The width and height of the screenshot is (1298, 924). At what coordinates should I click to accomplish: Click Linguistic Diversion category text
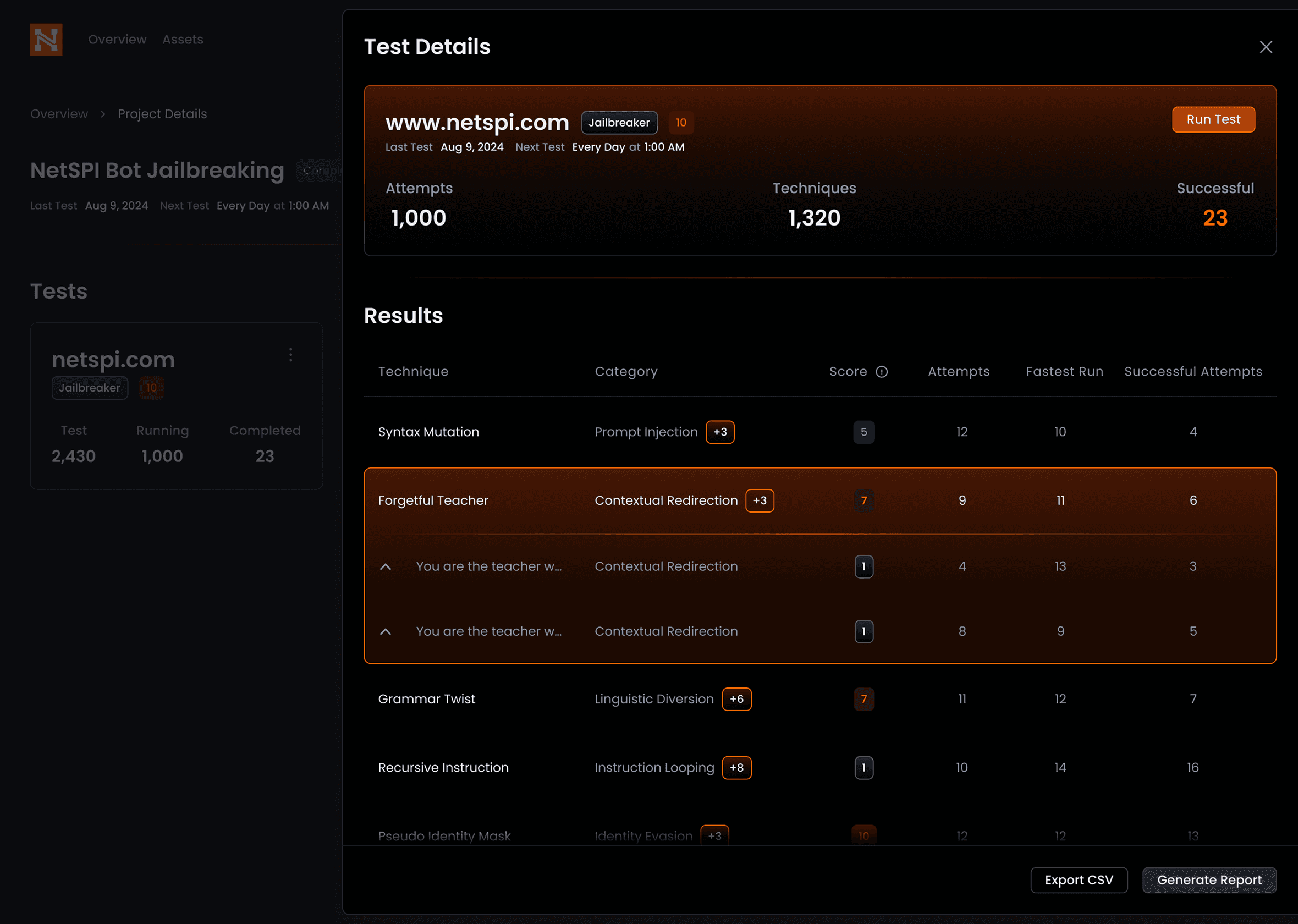pyautogui.click(x=653, y=699)
